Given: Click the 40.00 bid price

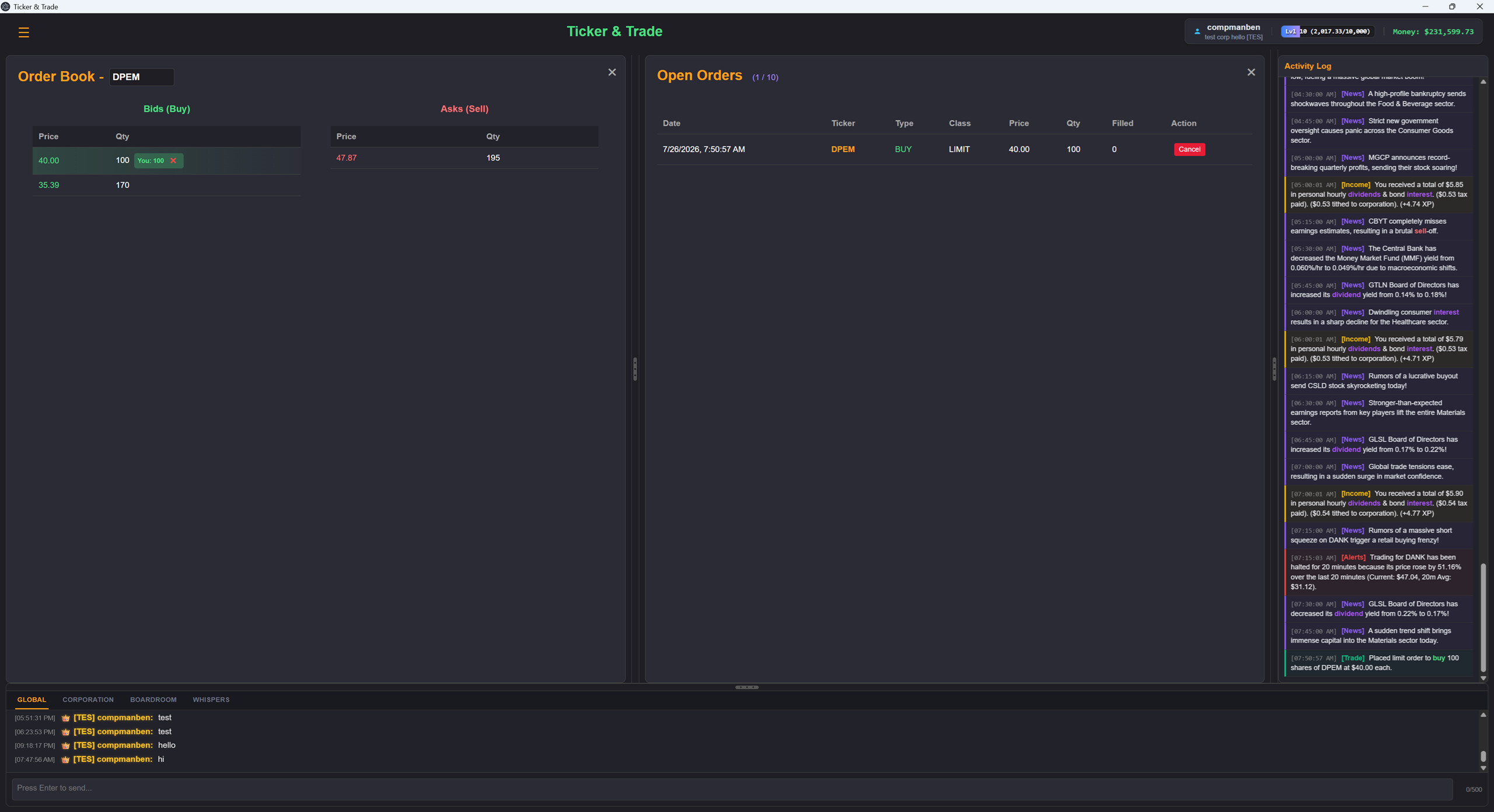Looking at the screenshot, I should 48,160.
